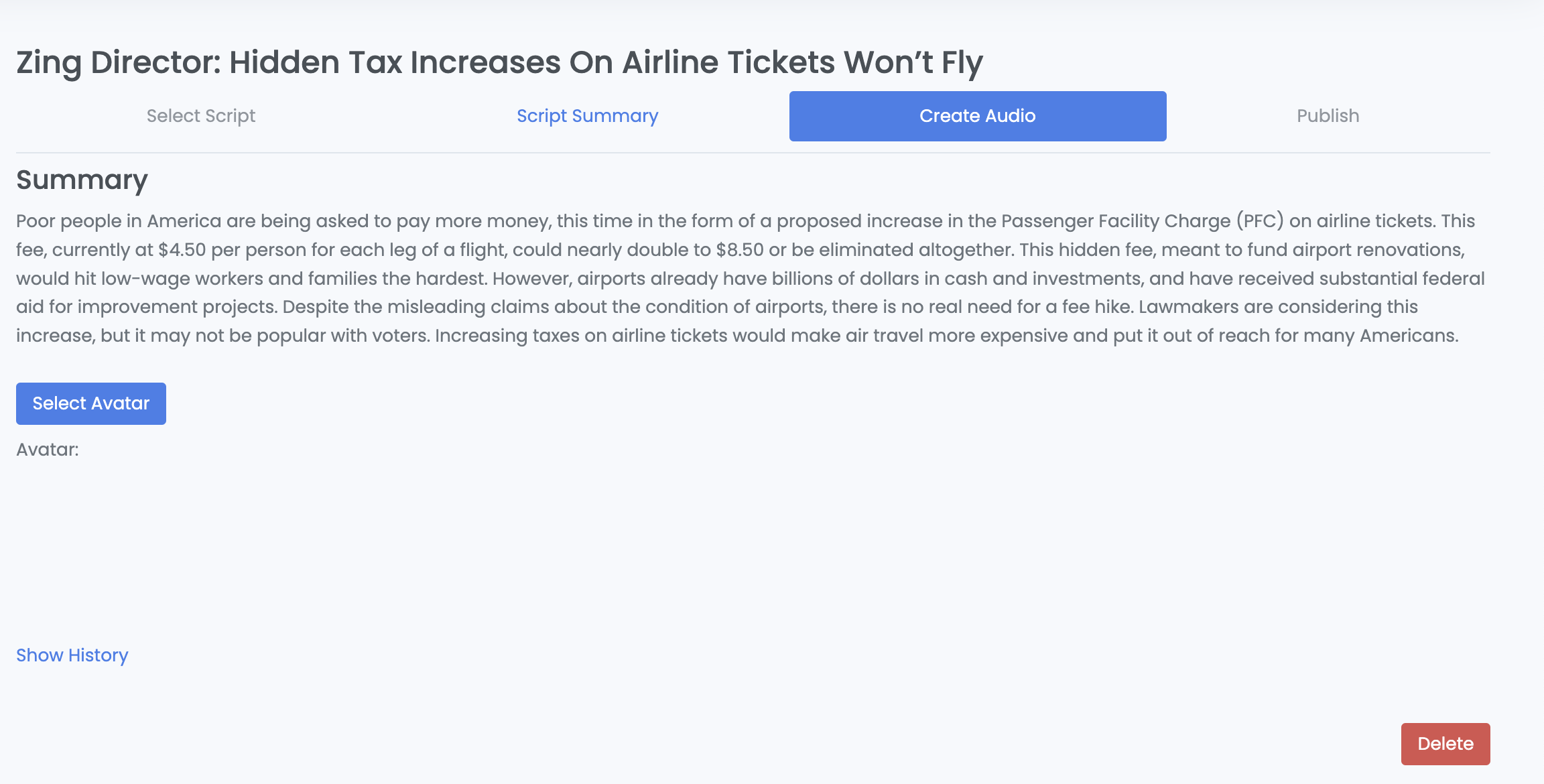Click the Summary heading
Image resolution: width=1544 pixels, height=784 pixels.
[82, 180]
